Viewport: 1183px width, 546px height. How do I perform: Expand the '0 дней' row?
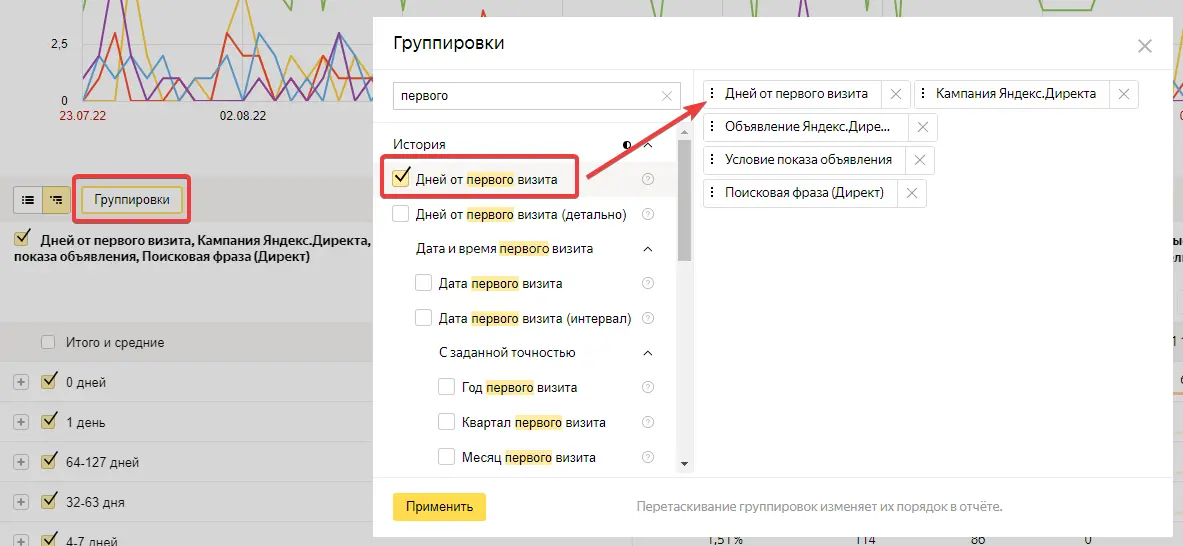point(21,382)
